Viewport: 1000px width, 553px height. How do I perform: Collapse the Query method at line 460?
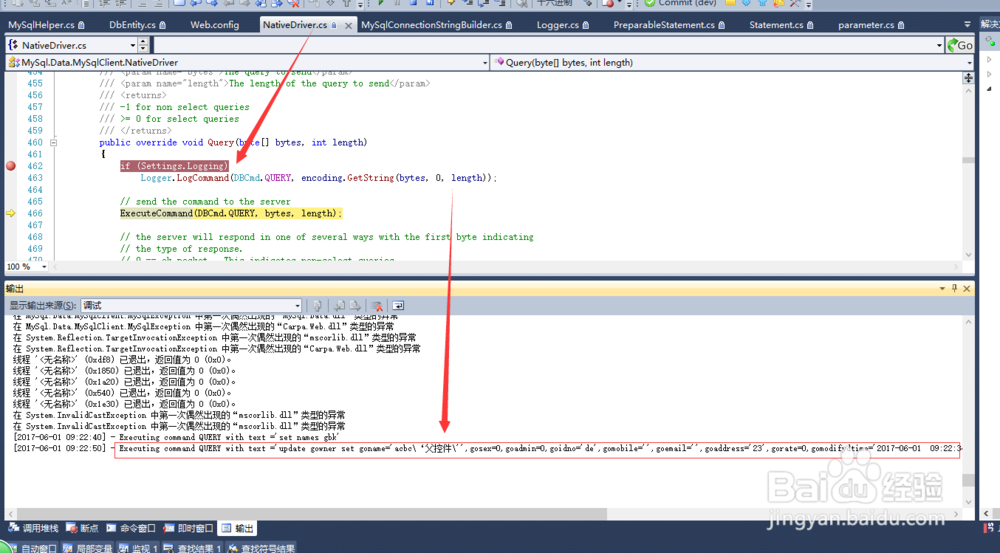[x=54, y=142]
